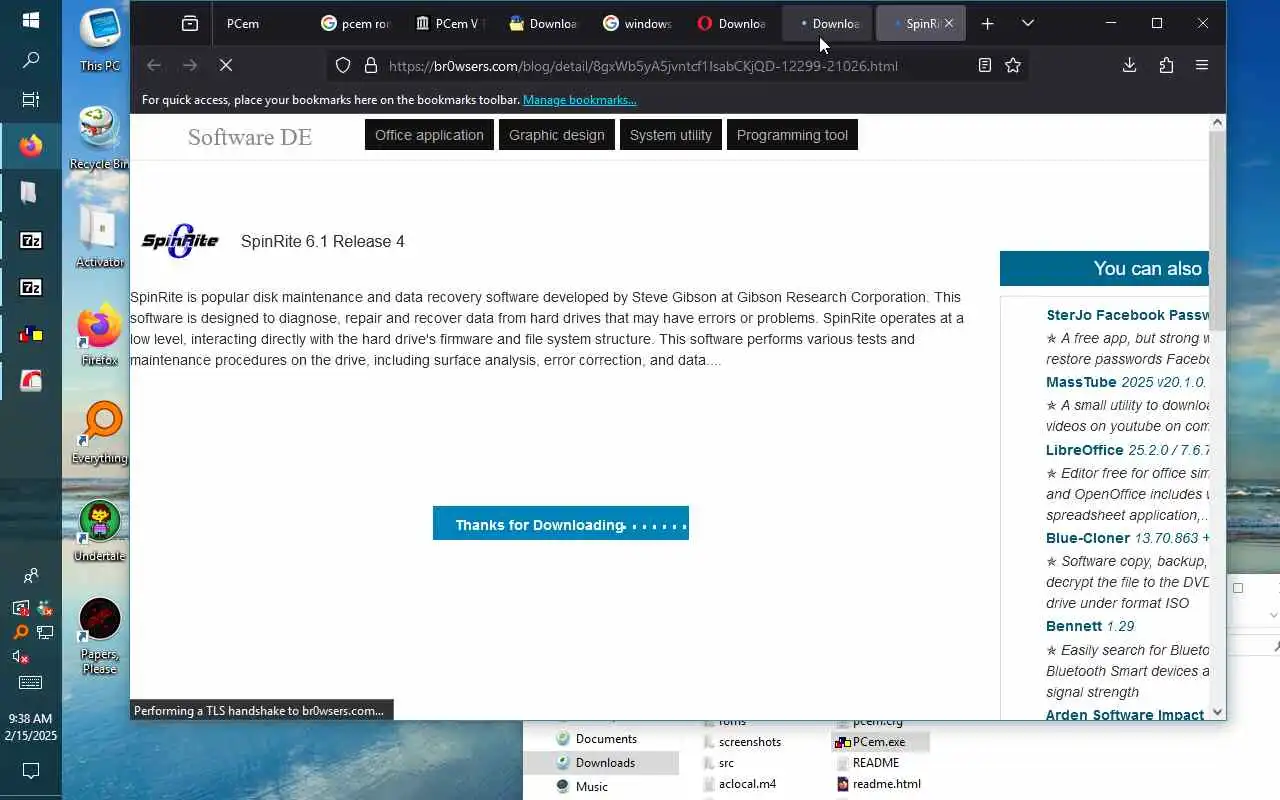This screenshot has width=1280, height=800.
Task: Open the Firefox hamburger application menu
Action: pos(1202,65)
